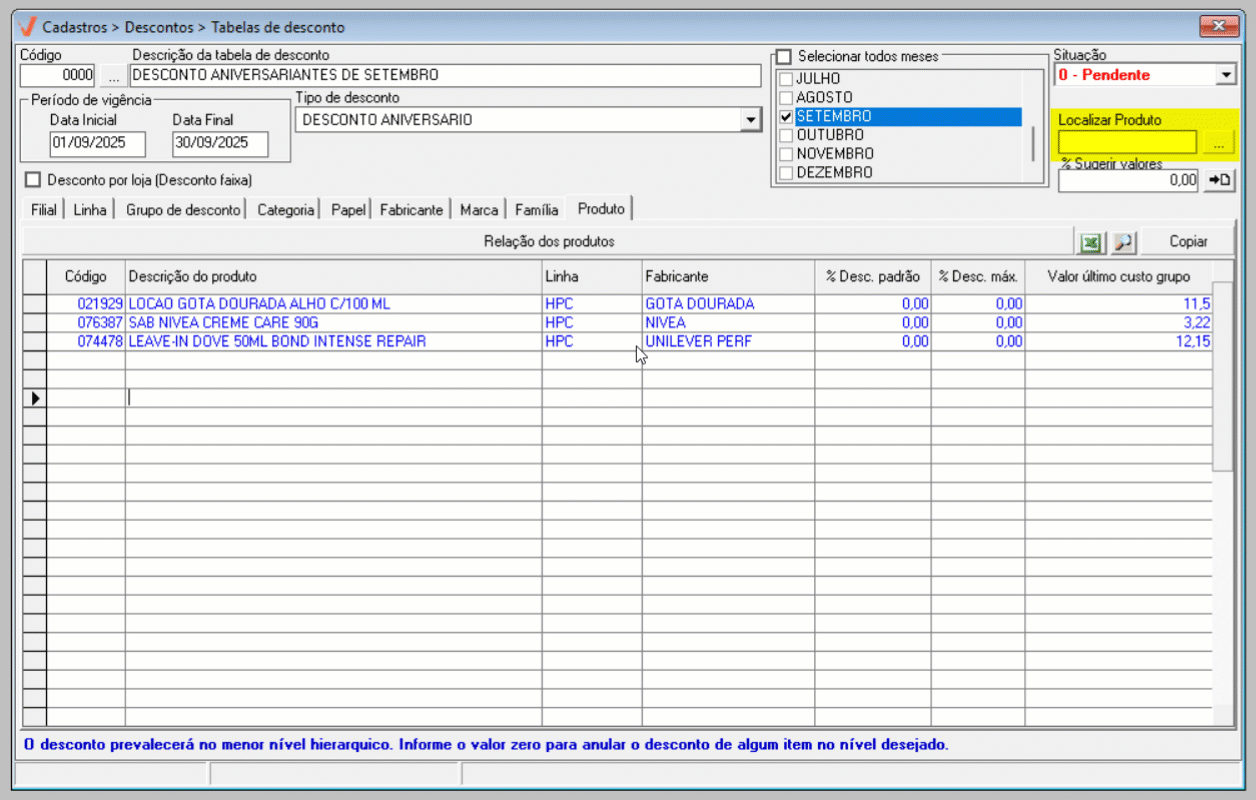Enable Selecionar todos meses checkbox

[x=784, y=57]
